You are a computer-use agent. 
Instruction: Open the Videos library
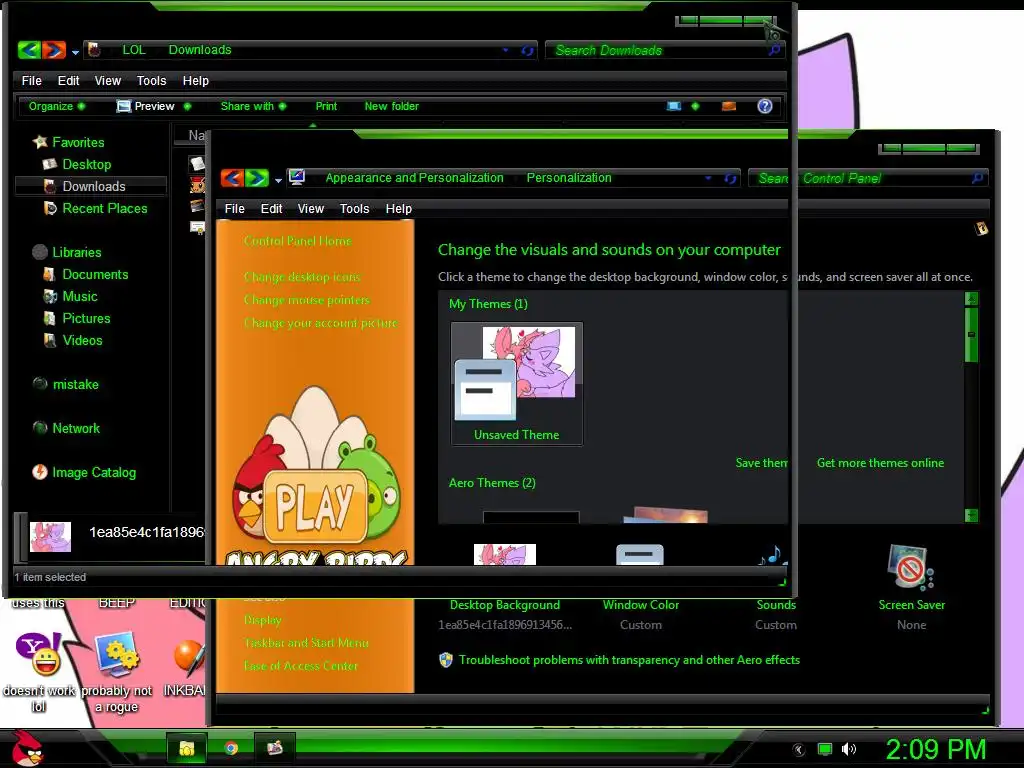click(72, 340)
